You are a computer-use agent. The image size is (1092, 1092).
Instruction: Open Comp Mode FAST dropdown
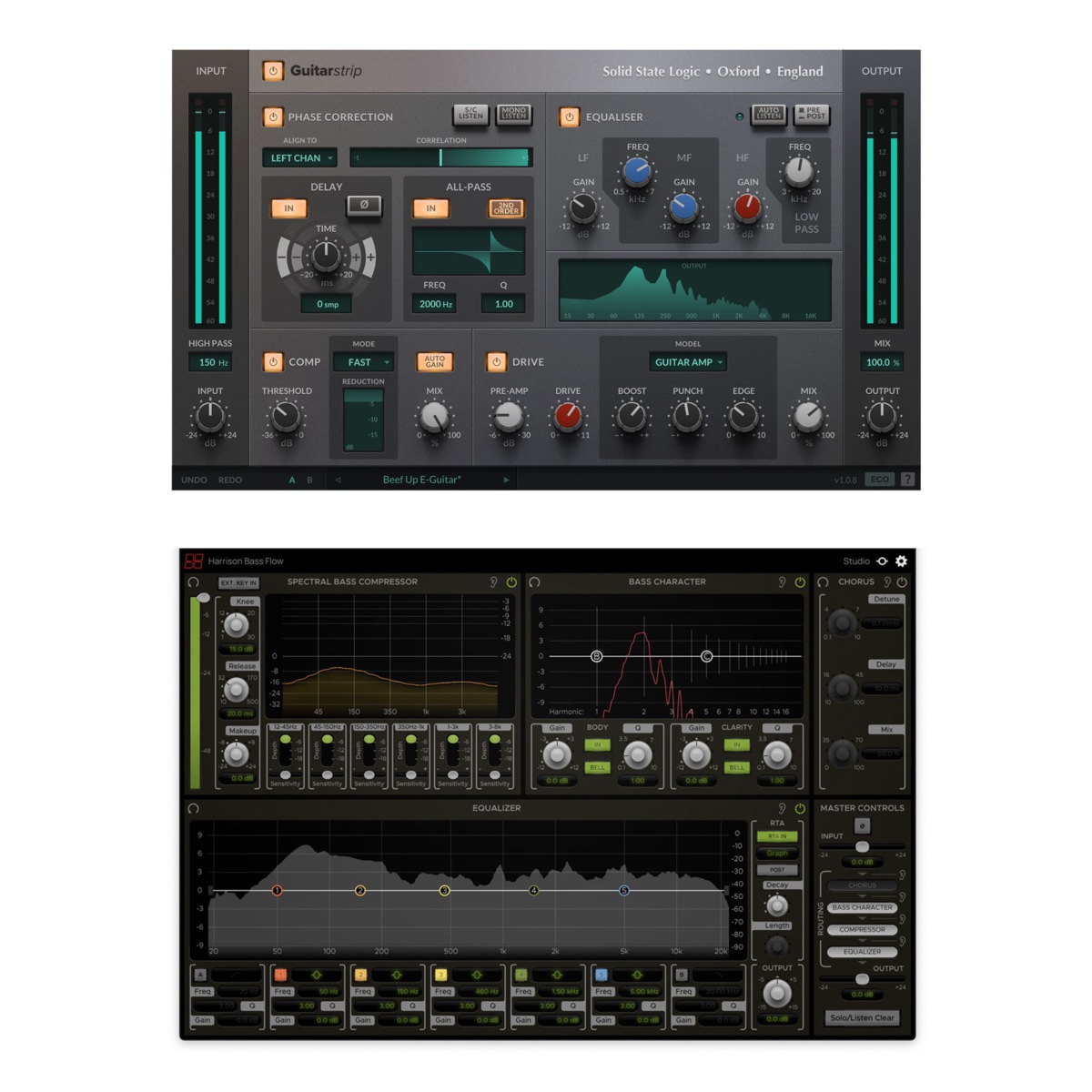[x=362, y=362]
